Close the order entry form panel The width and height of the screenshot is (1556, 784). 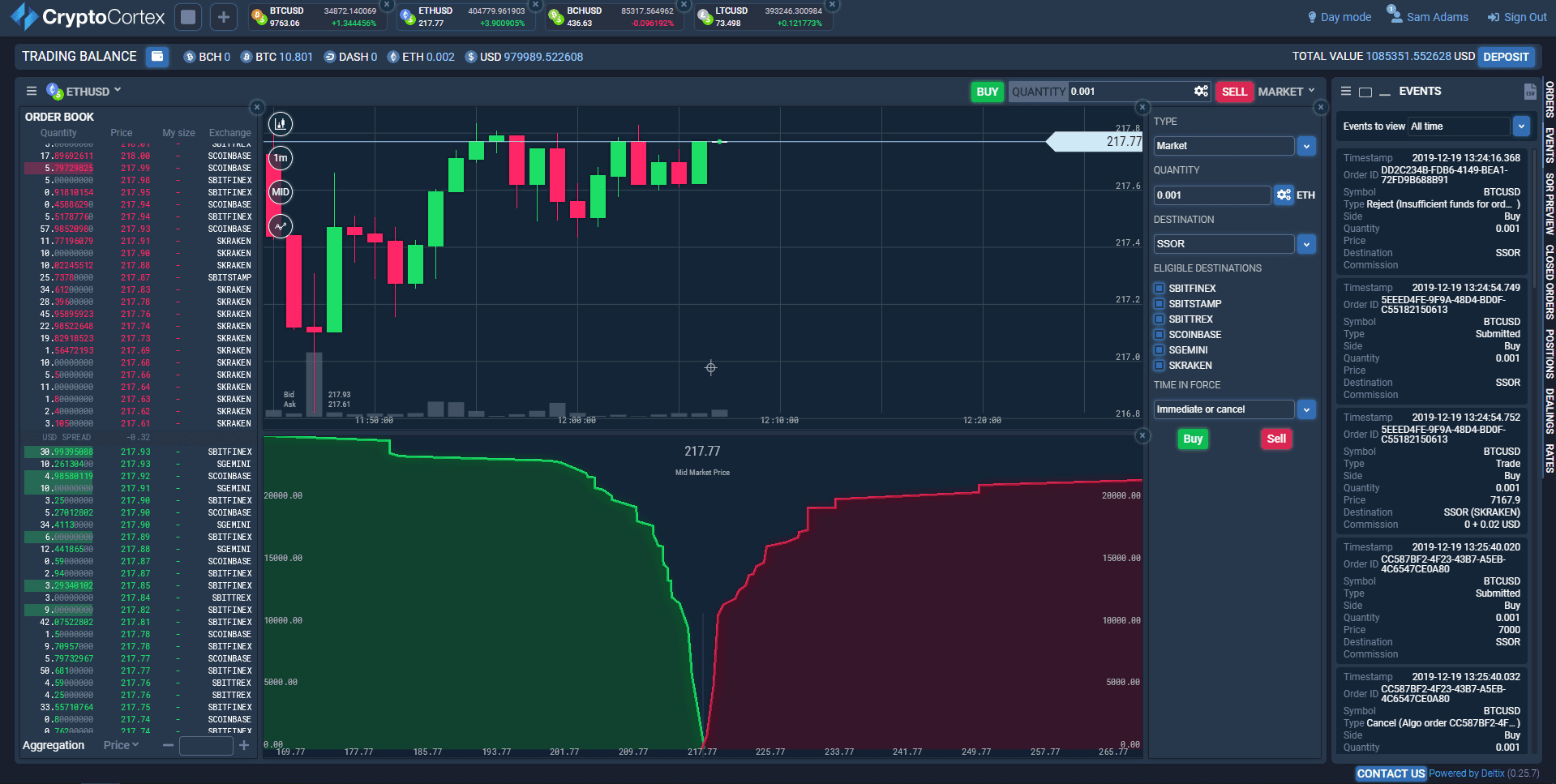coord(1321,107)
